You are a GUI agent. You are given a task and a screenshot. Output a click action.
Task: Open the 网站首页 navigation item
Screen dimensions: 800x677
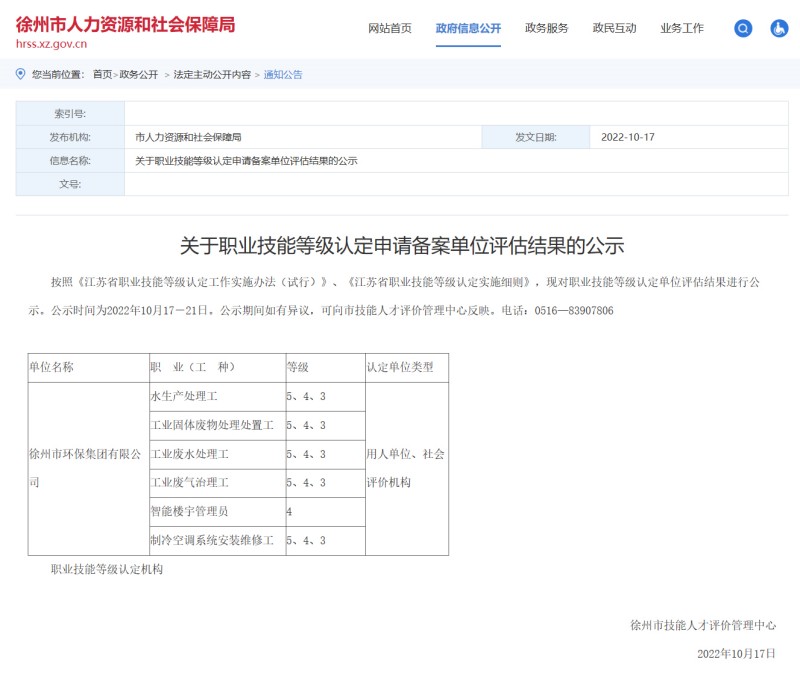[390, 29]
